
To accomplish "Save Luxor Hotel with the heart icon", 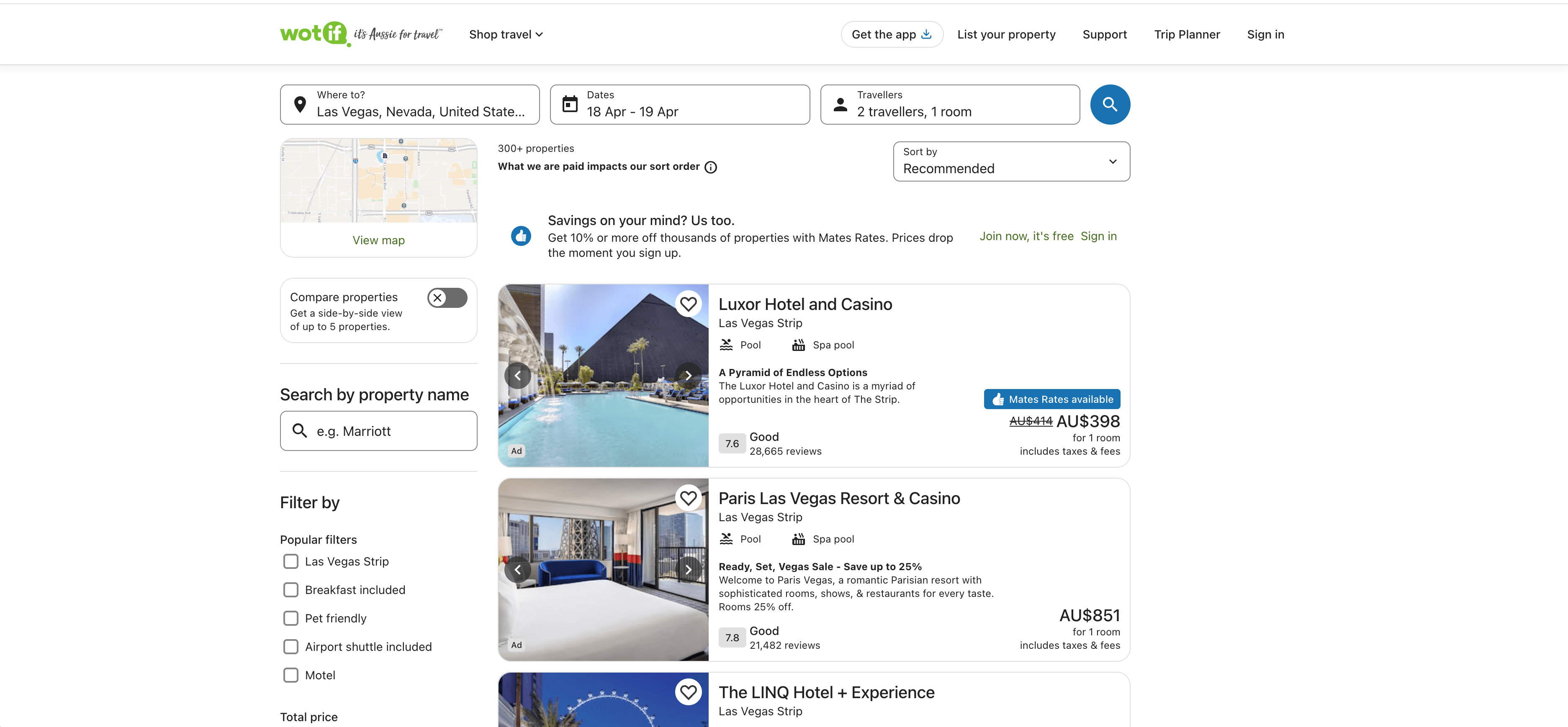I will pyautogui.click(x=688, y=304).
